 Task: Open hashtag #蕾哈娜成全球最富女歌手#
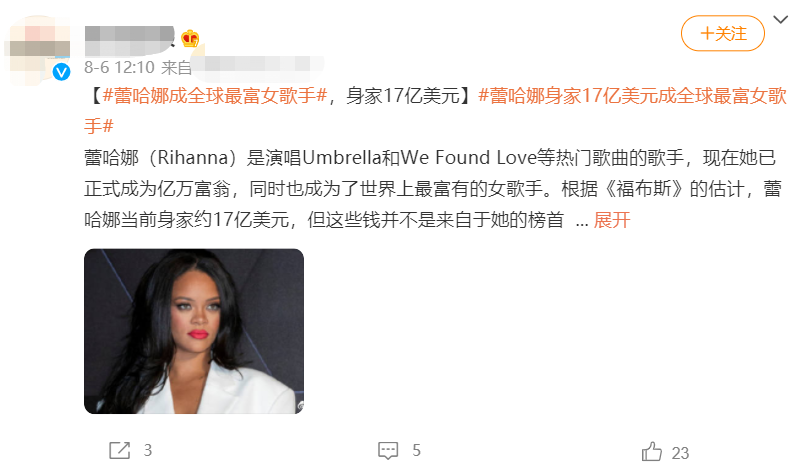point(215,96)
